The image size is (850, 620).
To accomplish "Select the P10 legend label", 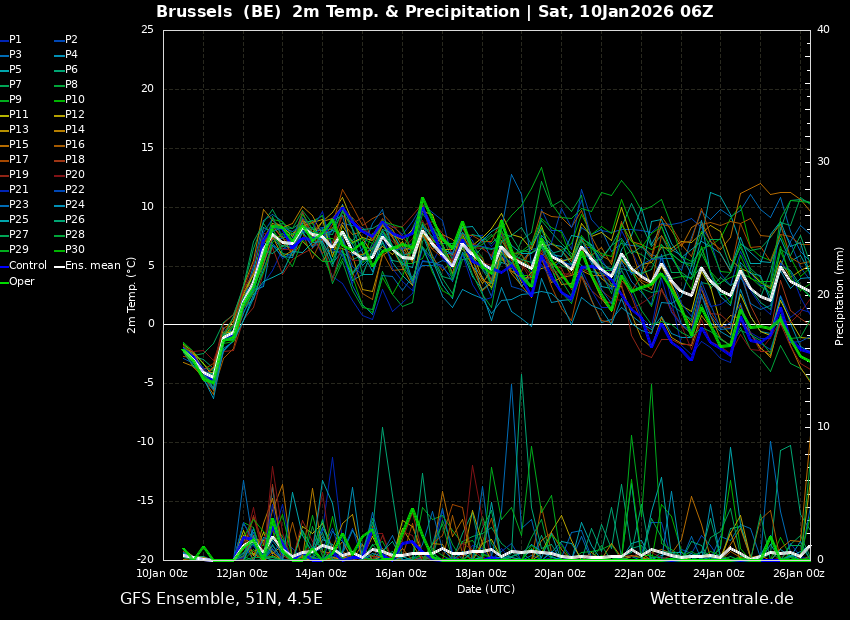I will click(x=74, y=100).
